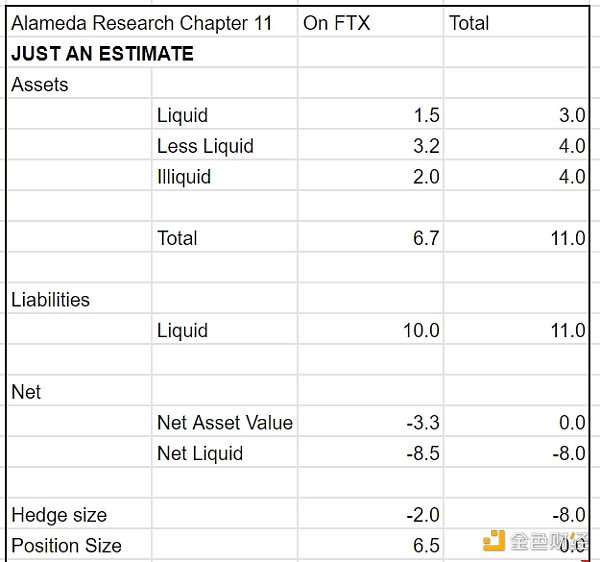Click the 'Position Size' label cell
The image size is (600, 562).
(66, 546)
